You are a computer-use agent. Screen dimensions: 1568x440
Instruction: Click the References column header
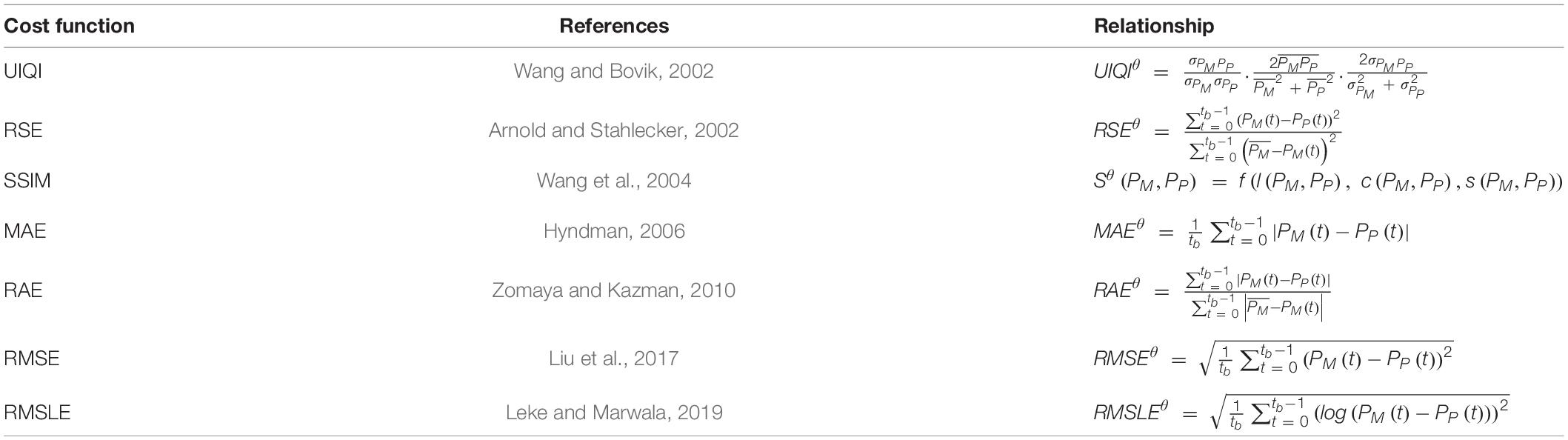point(614,26)
